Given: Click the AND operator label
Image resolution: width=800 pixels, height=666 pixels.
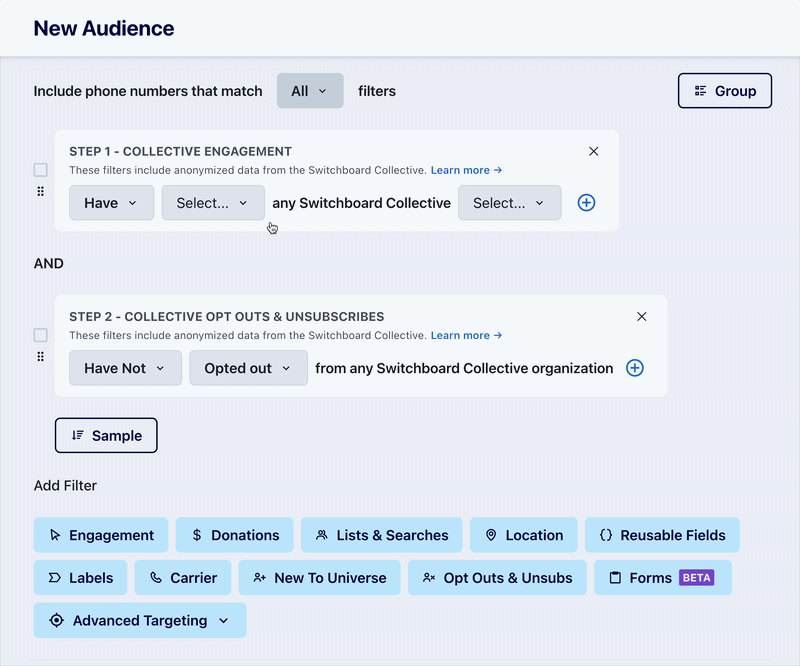Looking at the screenshot, I should 49,263.
